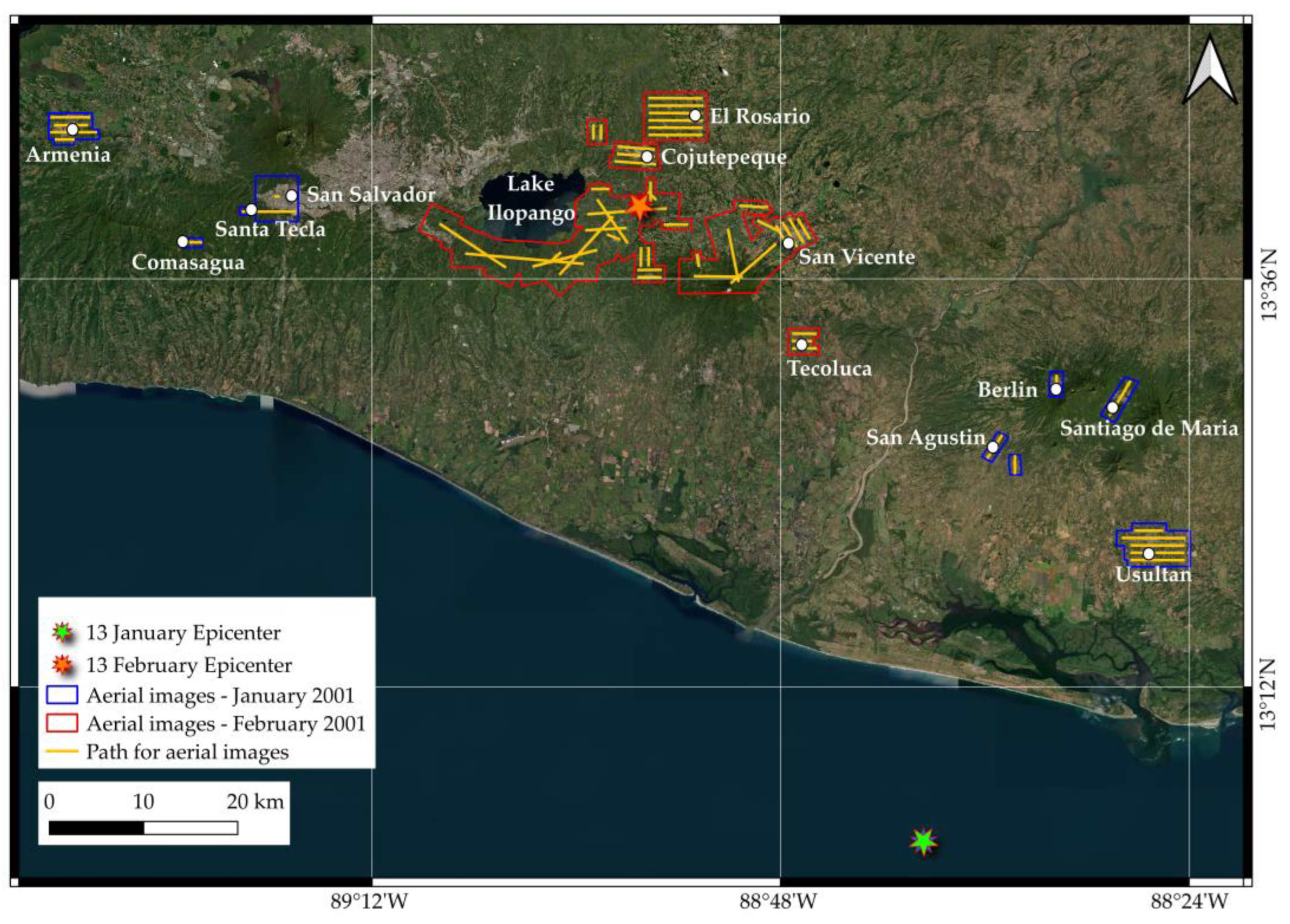The image size is (1290, 924).
Task: Click the white marker dot at Usulutan
Action: [x=1148, y=553]
